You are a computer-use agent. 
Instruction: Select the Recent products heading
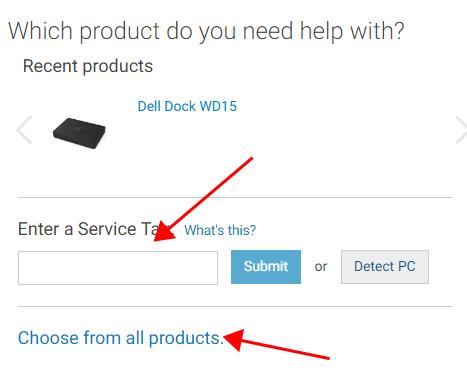point(88,66)
